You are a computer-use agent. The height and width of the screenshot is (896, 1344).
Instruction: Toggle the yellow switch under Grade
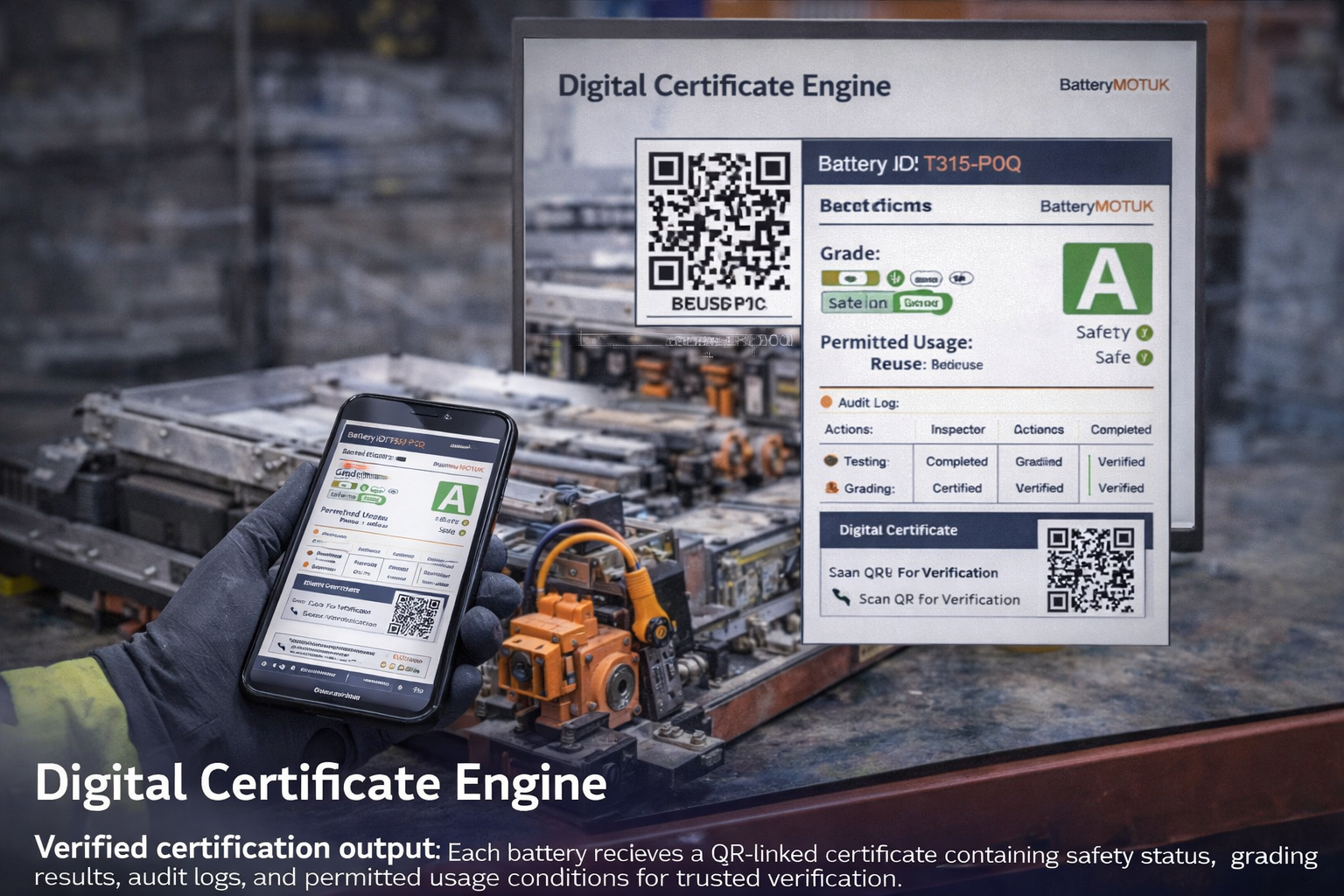(x=850, y=278)
